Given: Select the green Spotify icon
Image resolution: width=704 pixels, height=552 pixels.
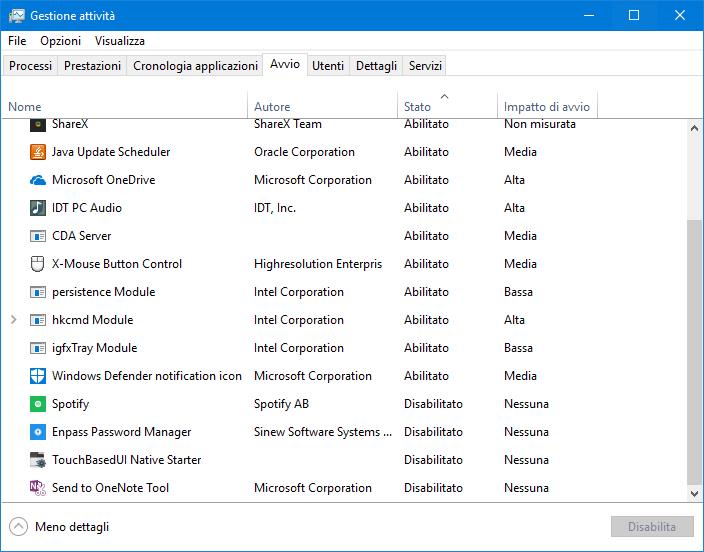Looking at the screenshot, I should click(x=38, y=404).
